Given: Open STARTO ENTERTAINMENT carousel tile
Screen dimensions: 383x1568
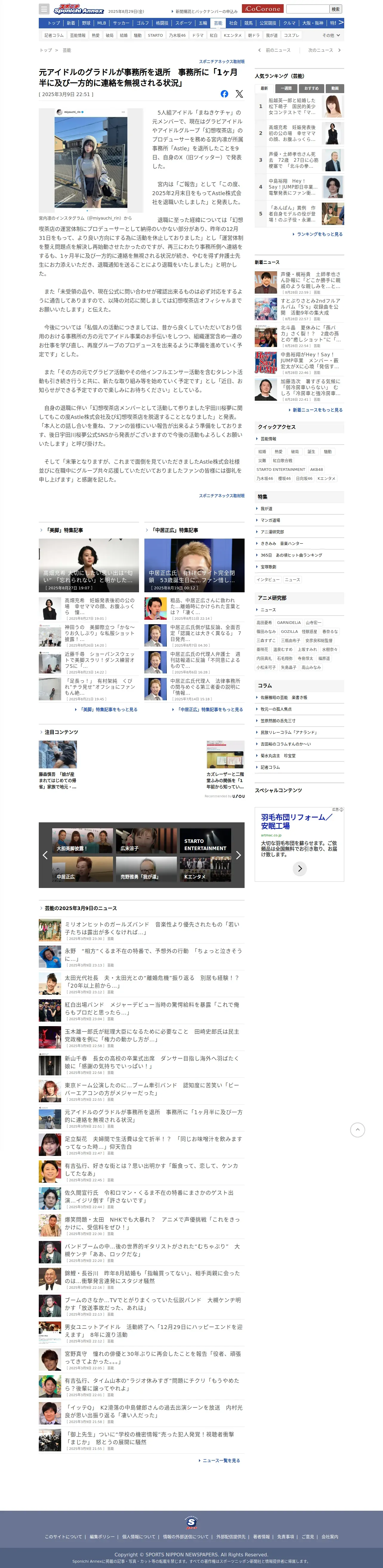Looking at the screenshot, I should pyautogui.click(x=205, y=841).
